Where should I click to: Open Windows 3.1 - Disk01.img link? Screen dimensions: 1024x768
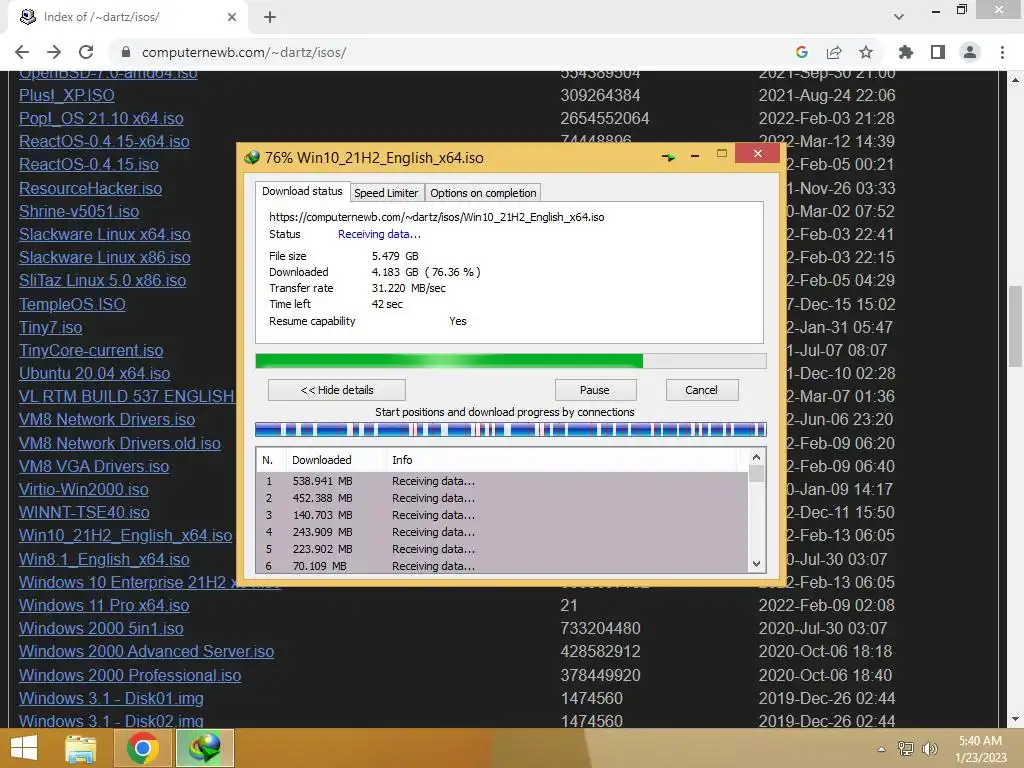point(111,698)
